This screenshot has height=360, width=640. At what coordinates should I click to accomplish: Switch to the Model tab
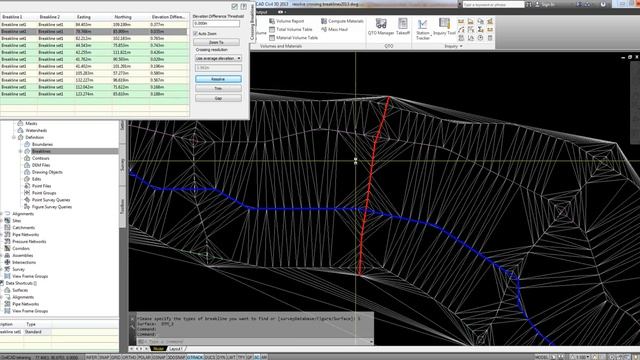pos(158,349)
